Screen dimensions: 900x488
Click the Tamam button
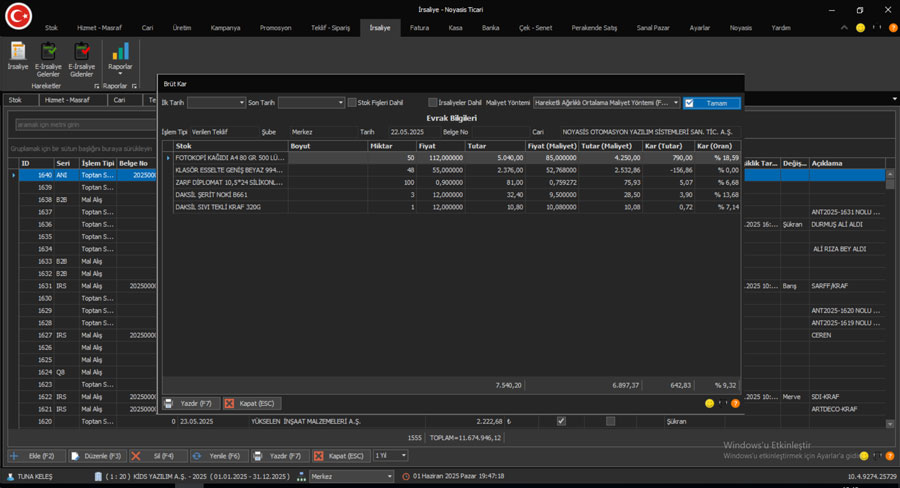click(712, 103)
